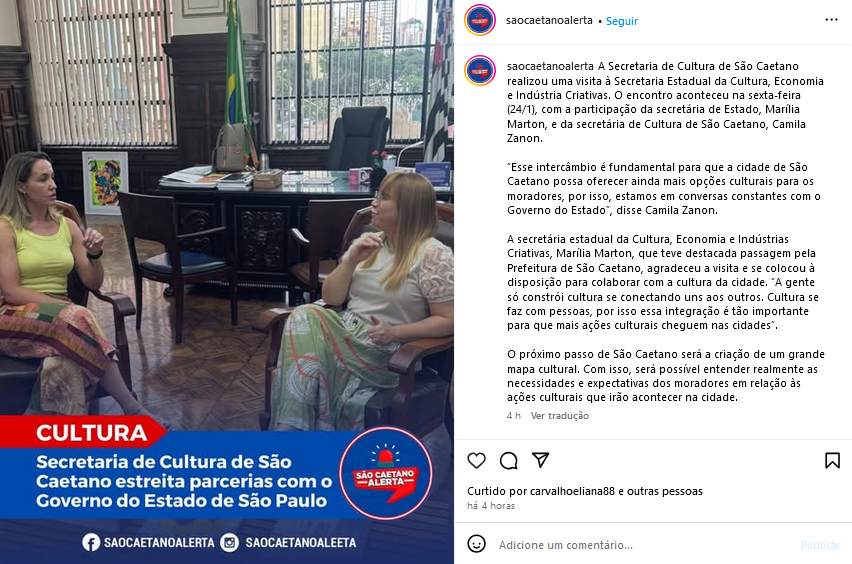The height and width of the screenshot is (564, 852).
Task: Click the Publicar button
Action: [820, 545]
